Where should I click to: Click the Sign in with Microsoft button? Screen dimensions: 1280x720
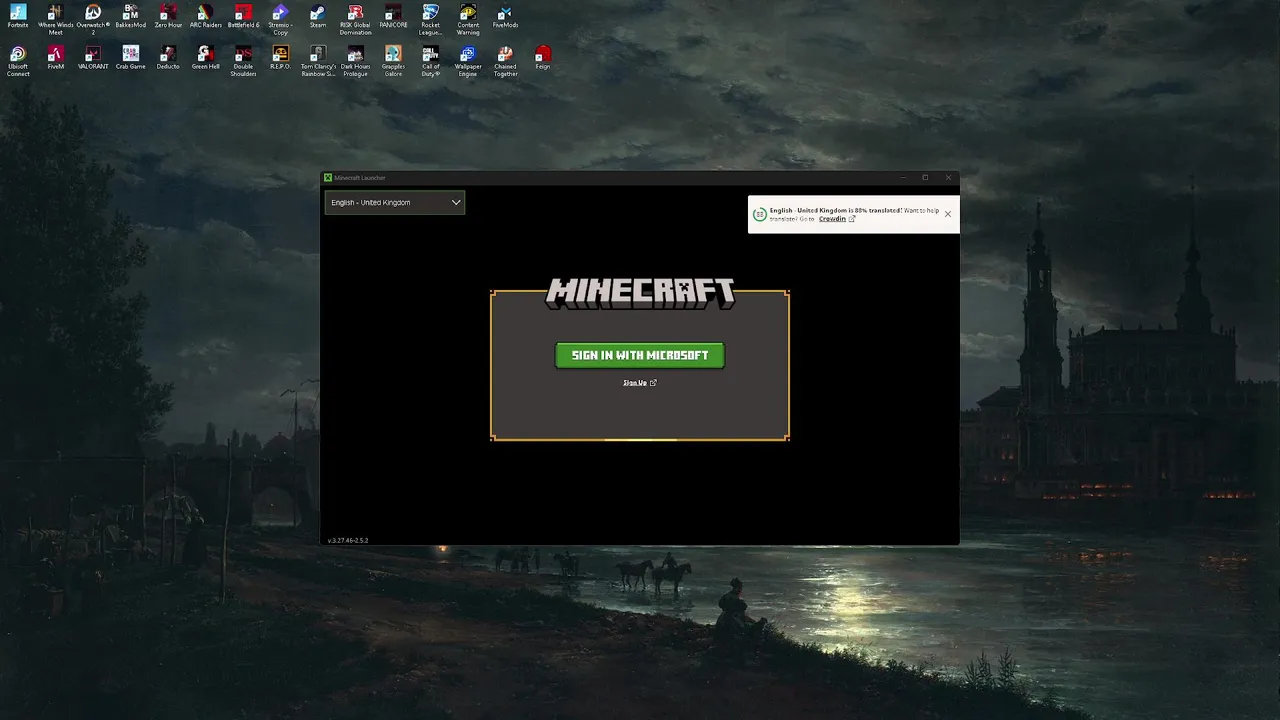pyautogui.click(x=640, y=355)
